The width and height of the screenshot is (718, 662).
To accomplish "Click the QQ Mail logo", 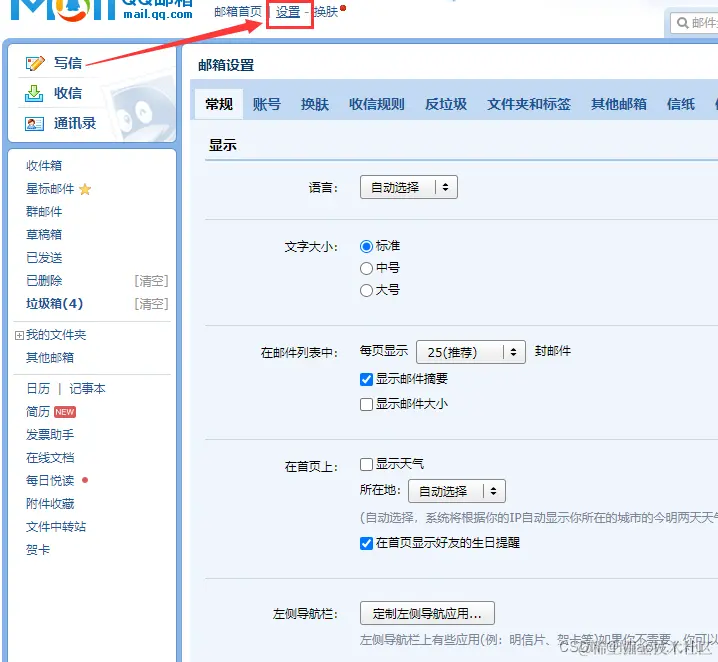I will 100,10.
